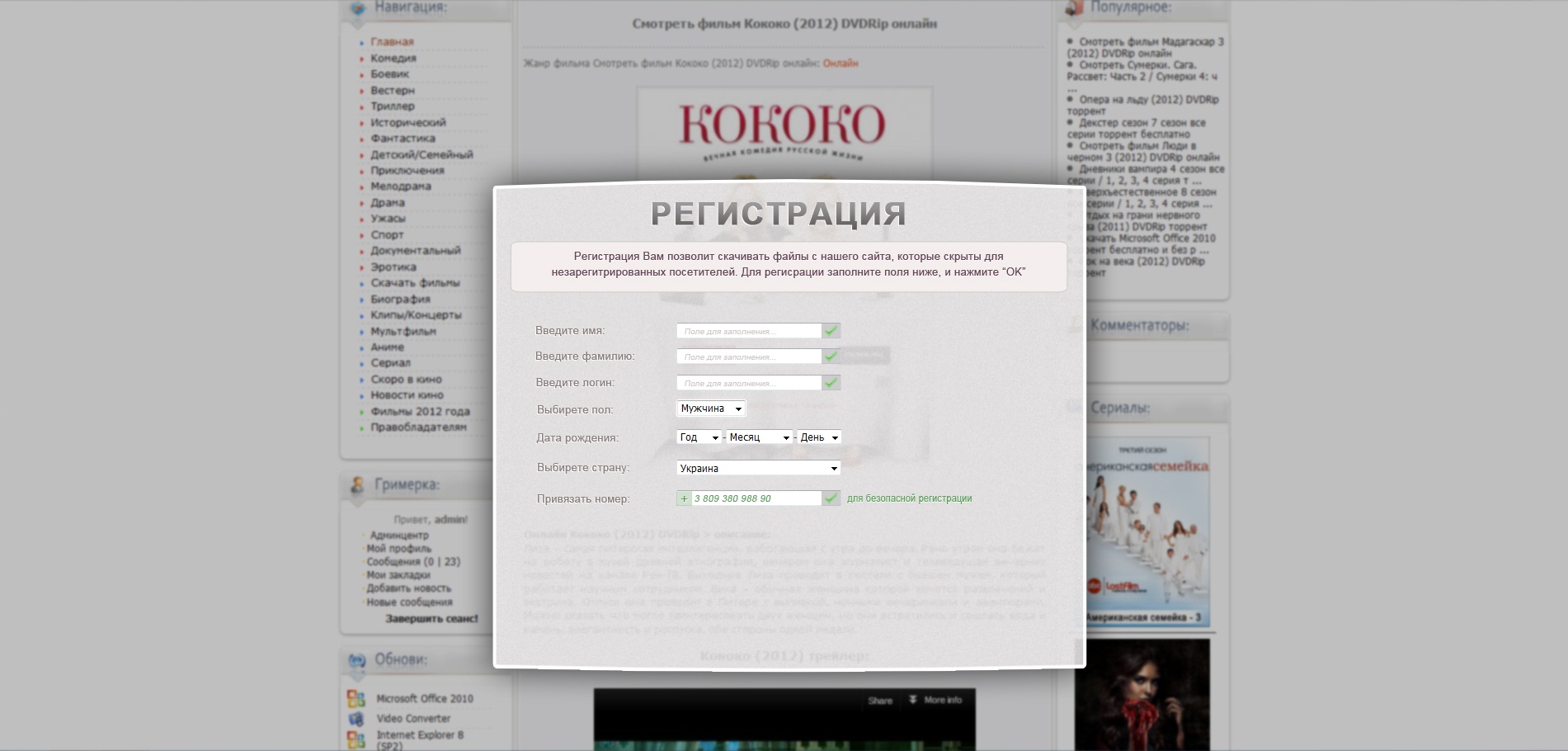Open Сообщения (0 | 23) link
This screenshot has width=1568, height=751.
pos(413,562)
